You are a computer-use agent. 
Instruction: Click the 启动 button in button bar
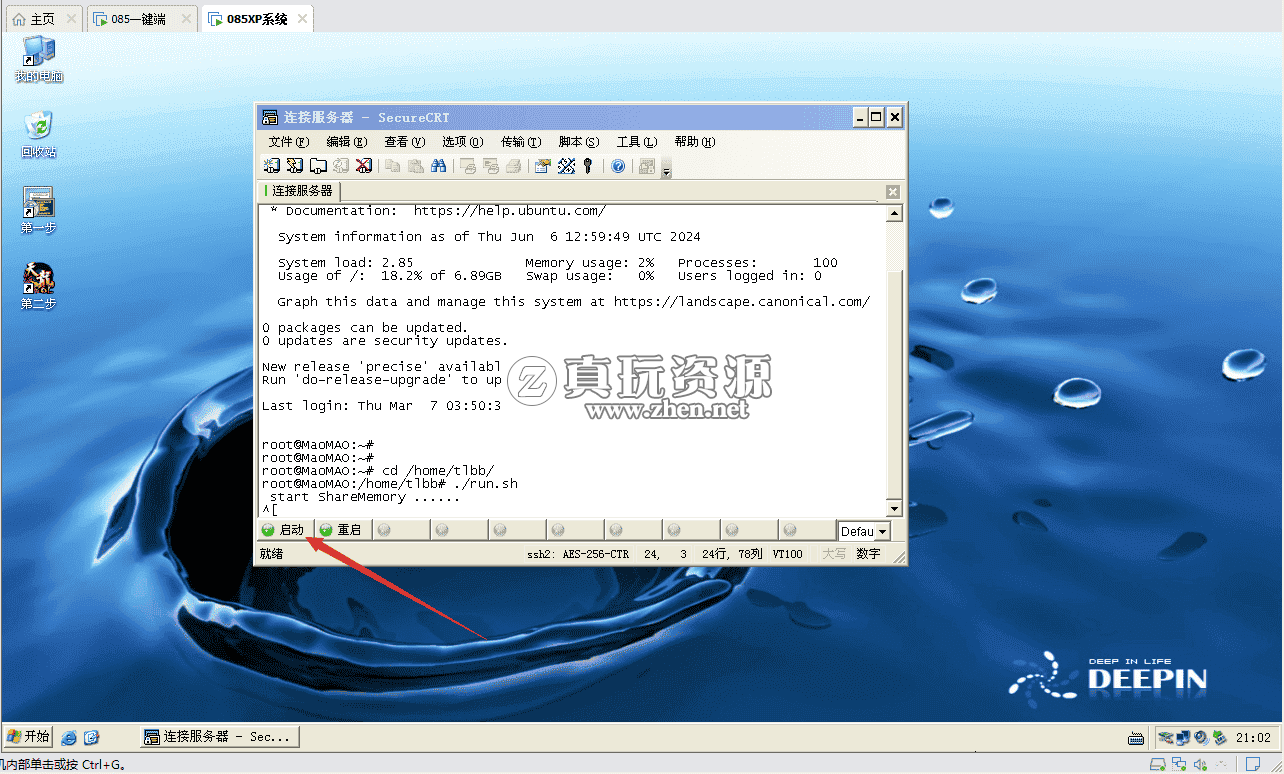pos(285,530)
